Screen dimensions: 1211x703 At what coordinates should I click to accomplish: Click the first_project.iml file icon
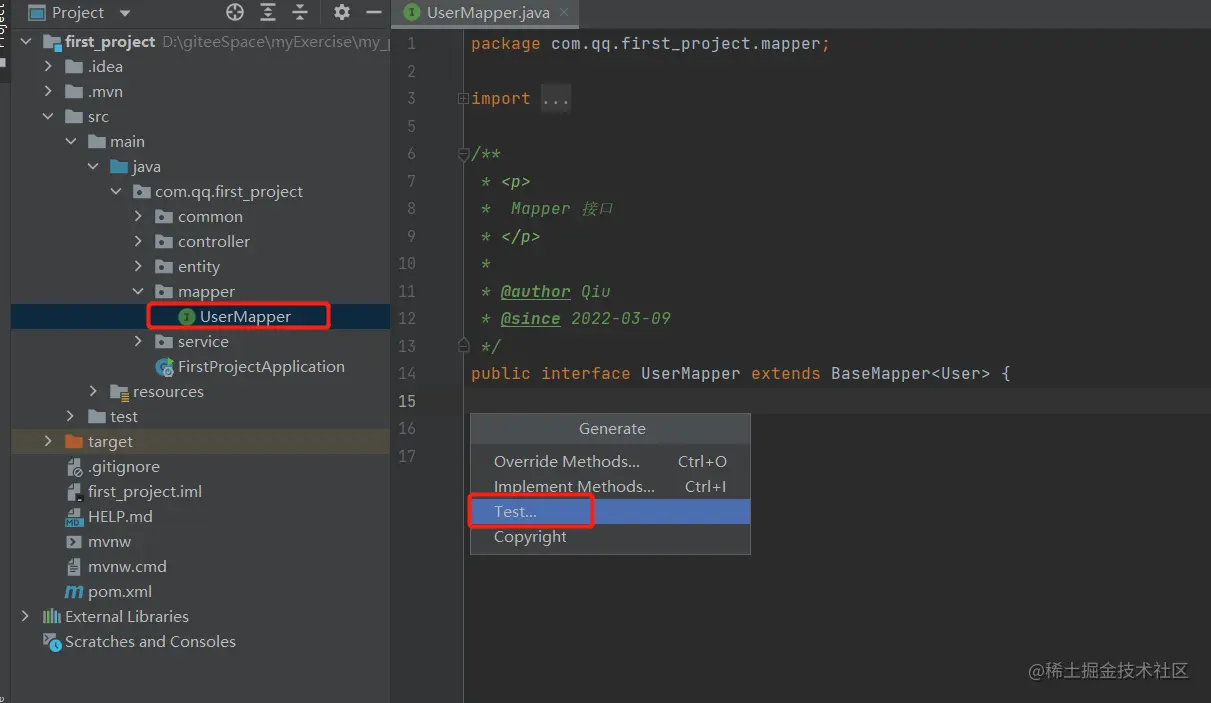(74, 492)
